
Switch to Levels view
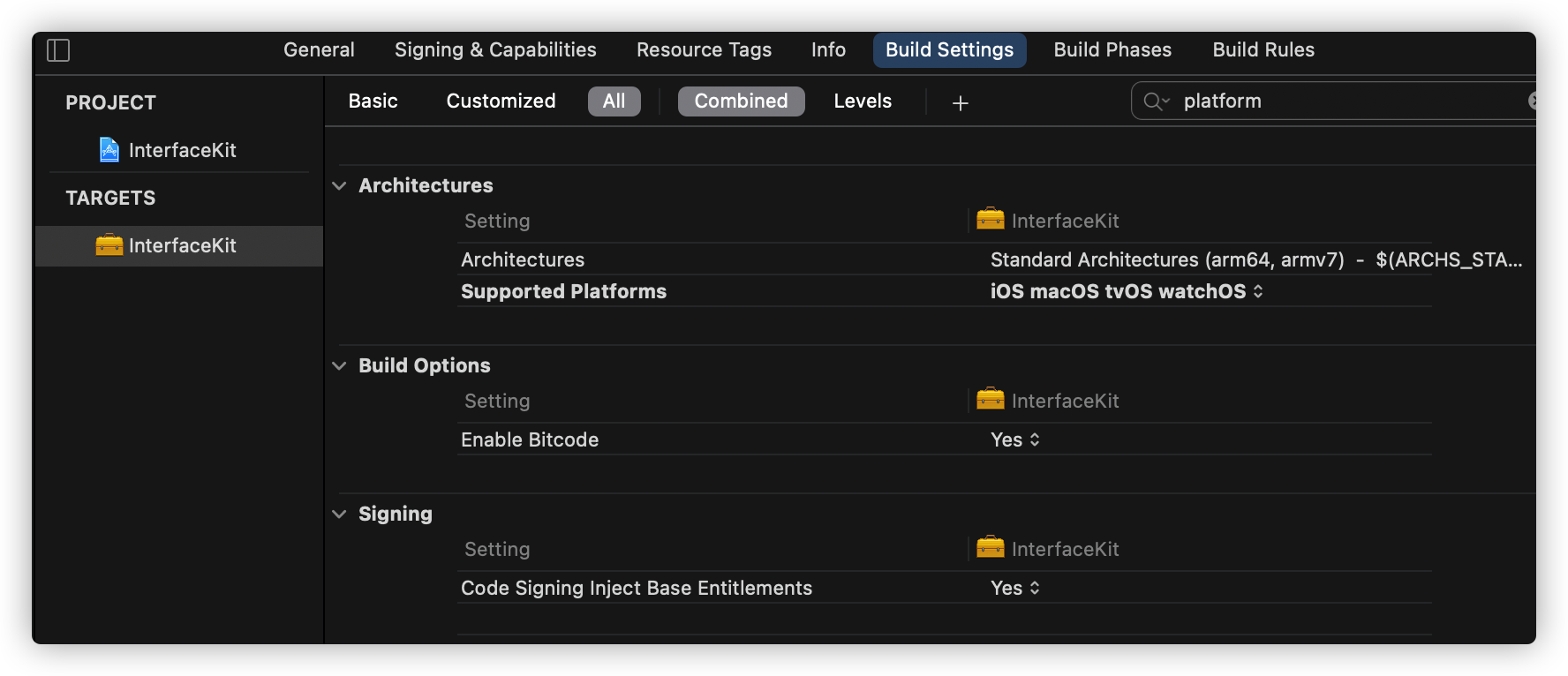coord(863,101)
